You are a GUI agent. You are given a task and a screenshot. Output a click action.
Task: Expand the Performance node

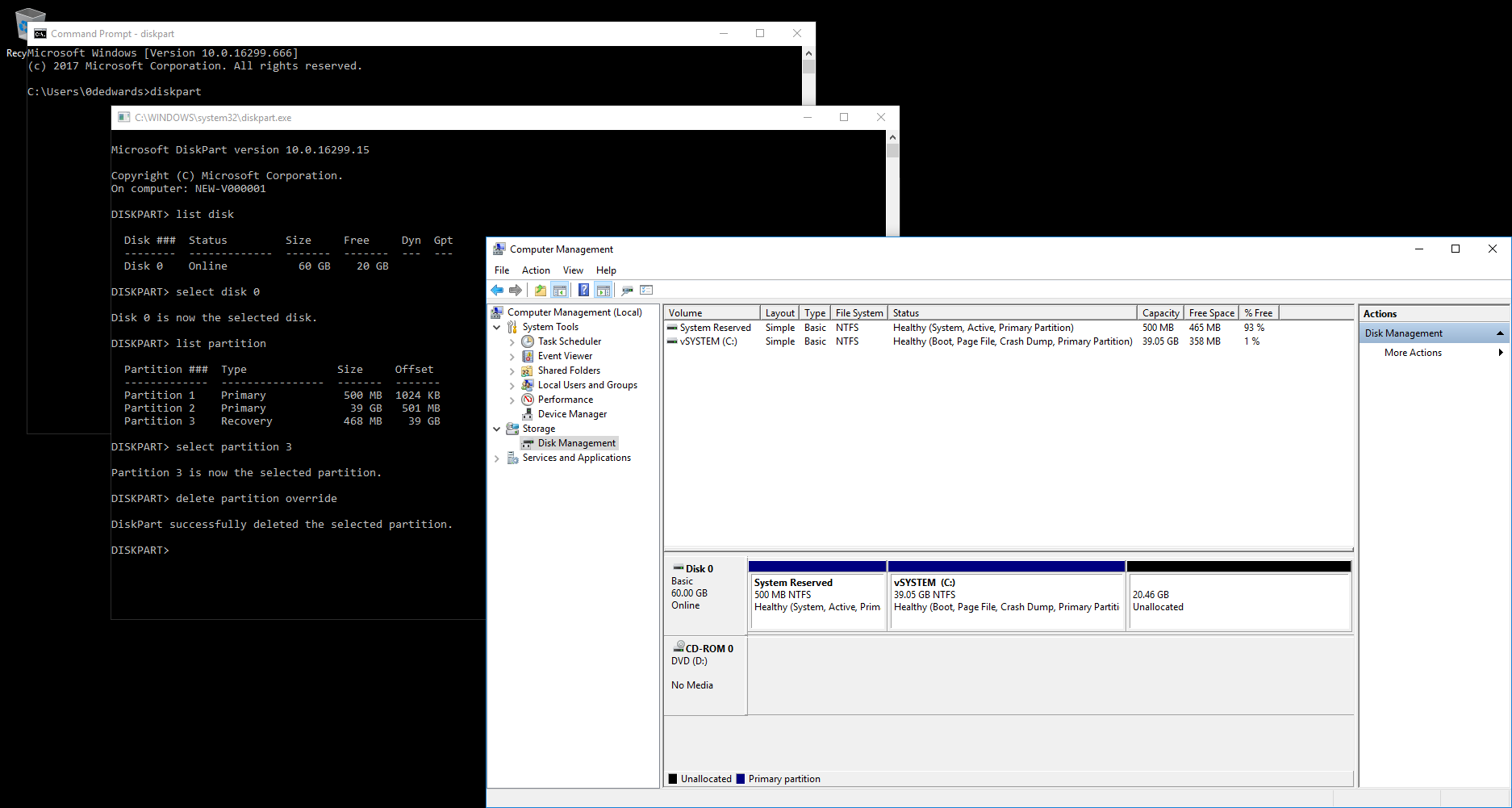click(x=512, y=400)
